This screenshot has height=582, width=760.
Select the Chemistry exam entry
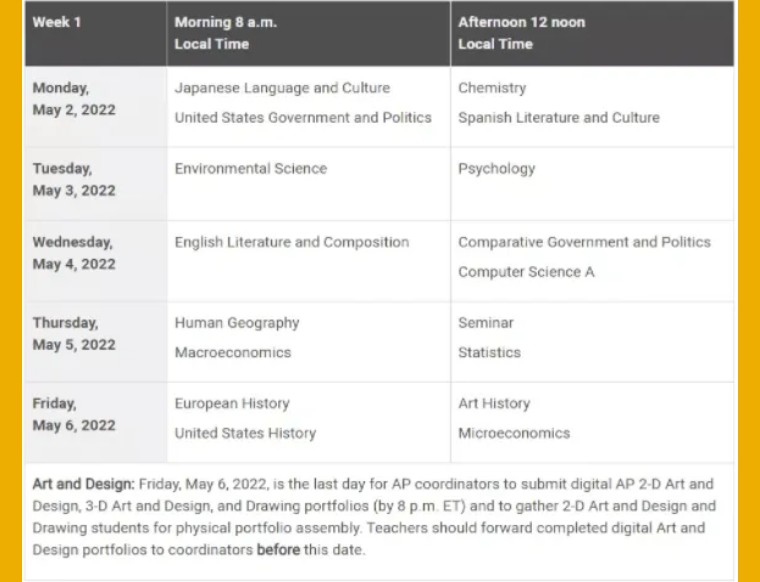coord(492,88)
